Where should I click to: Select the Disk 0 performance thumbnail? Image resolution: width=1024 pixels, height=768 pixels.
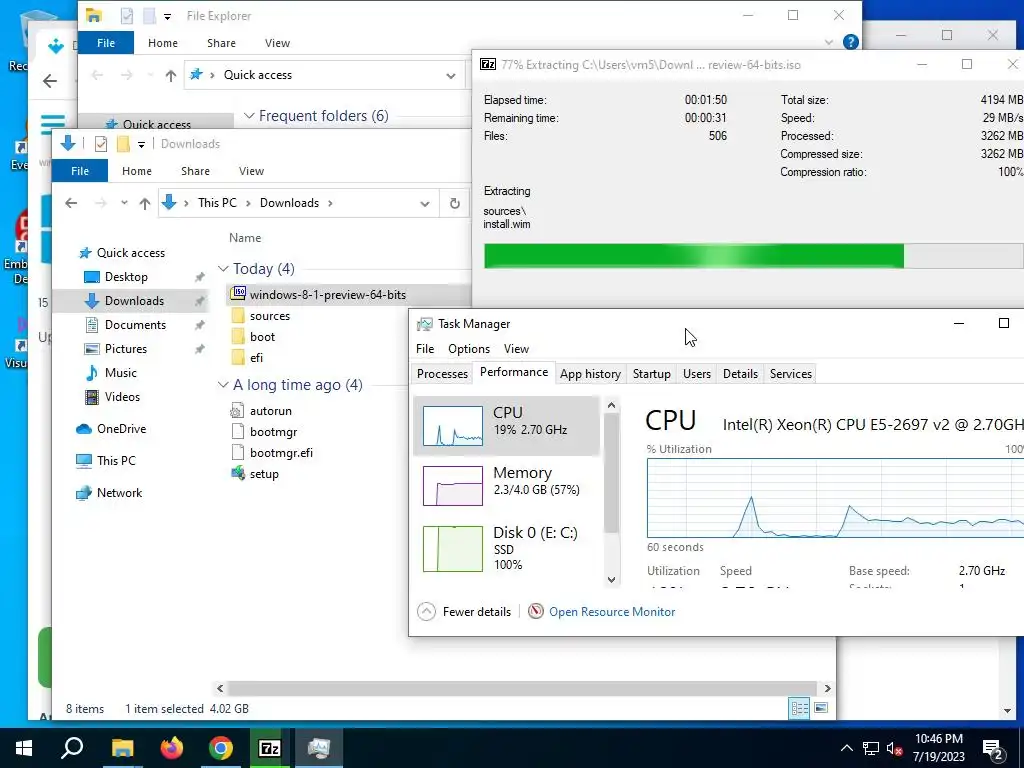coord(453,549)
